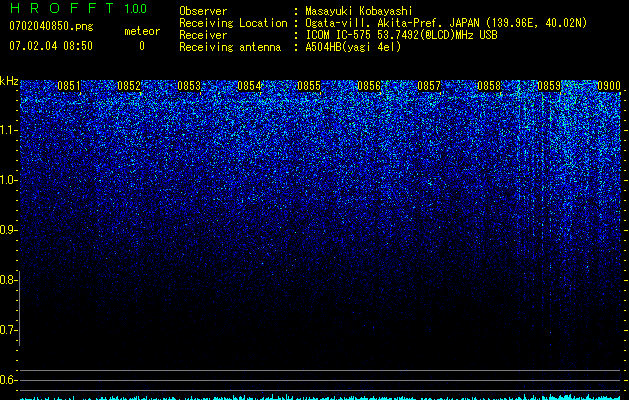629x400 pixels.
Task: Click the 0854 time marker
Action: coord(249,86)
